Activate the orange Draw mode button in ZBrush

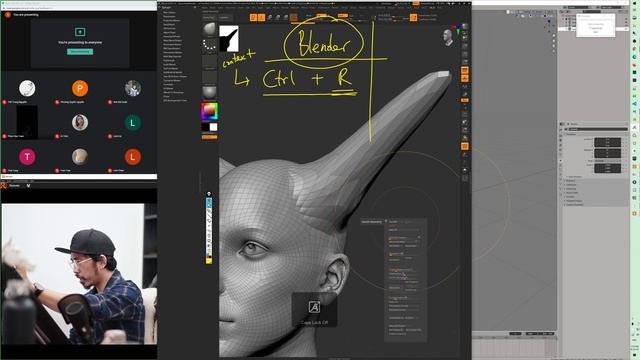click(x=262, y=17)
